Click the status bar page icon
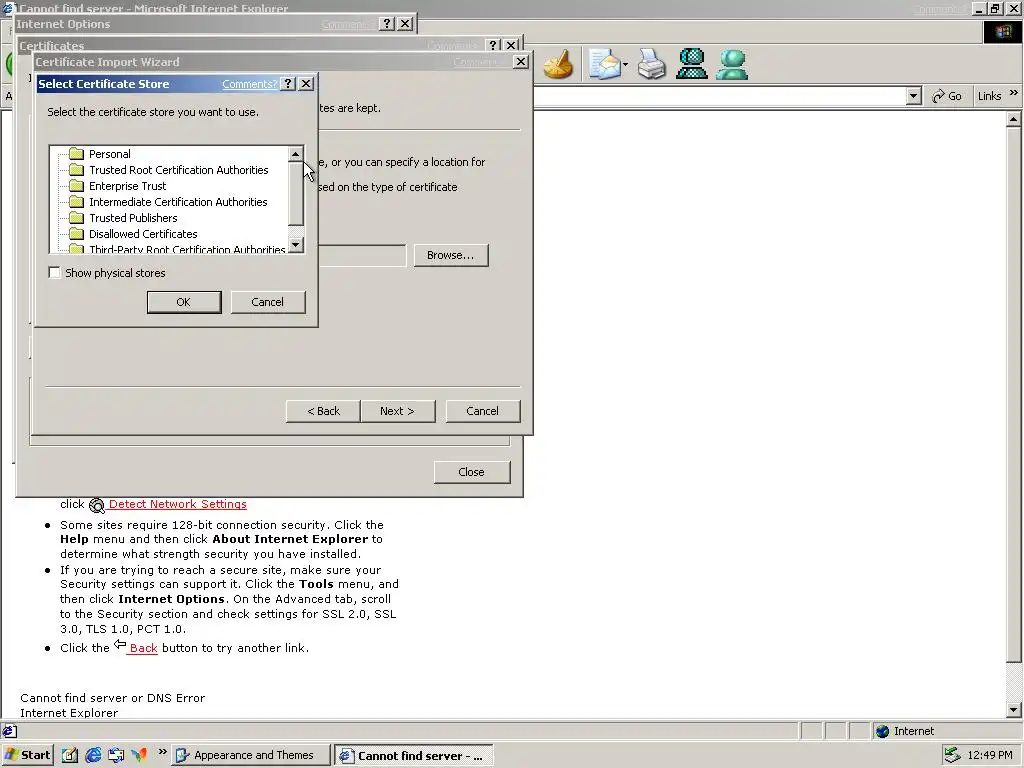This screenshot has width=1024, height=768. 10,731
